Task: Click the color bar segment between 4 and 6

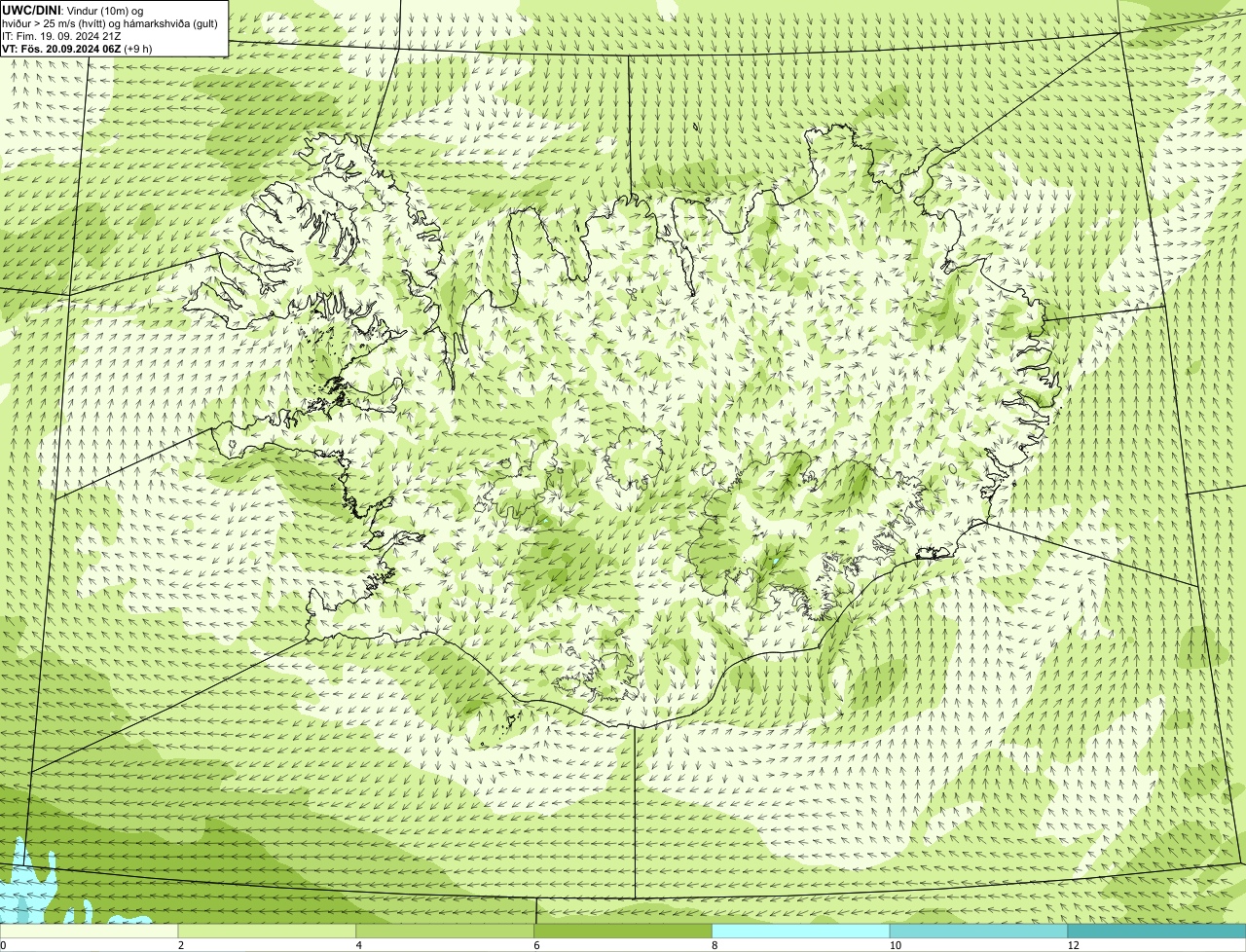Action: [446, 932]
